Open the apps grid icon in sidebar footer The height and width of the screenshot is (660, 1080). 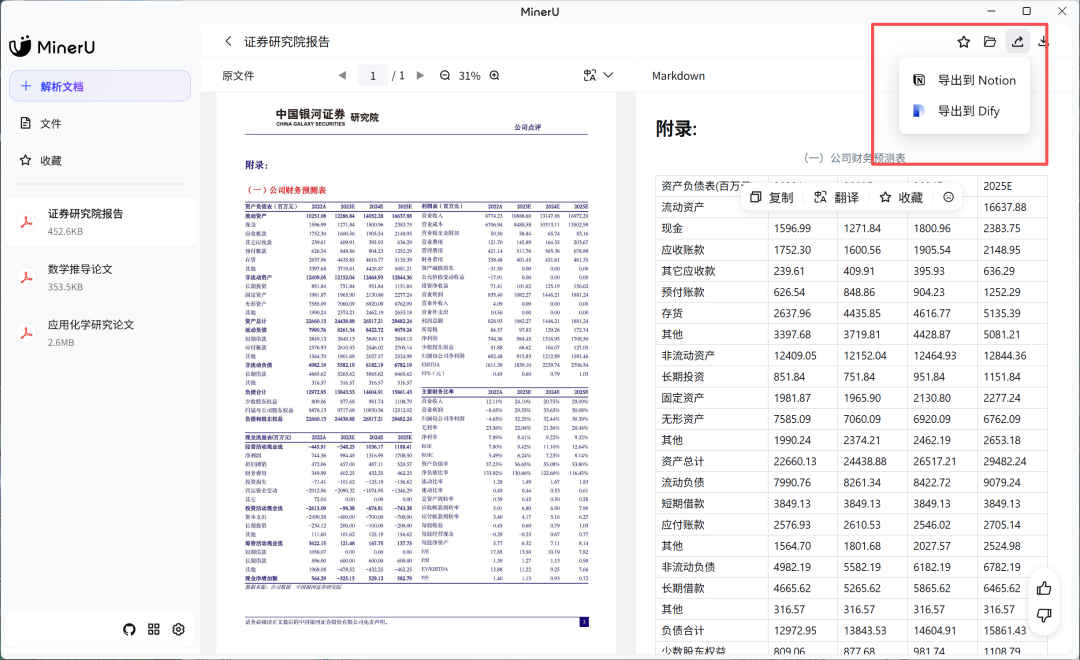coord(154,629)
